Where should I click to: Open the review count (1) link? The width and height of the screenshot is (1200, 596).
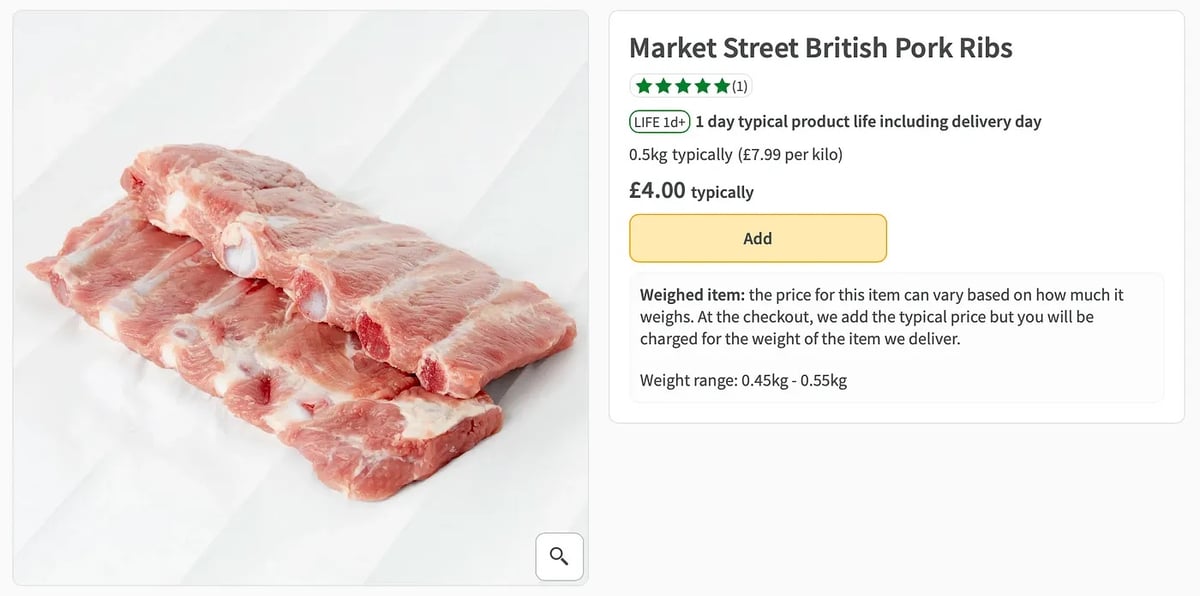pyautogui.click(x=740, y=86)
